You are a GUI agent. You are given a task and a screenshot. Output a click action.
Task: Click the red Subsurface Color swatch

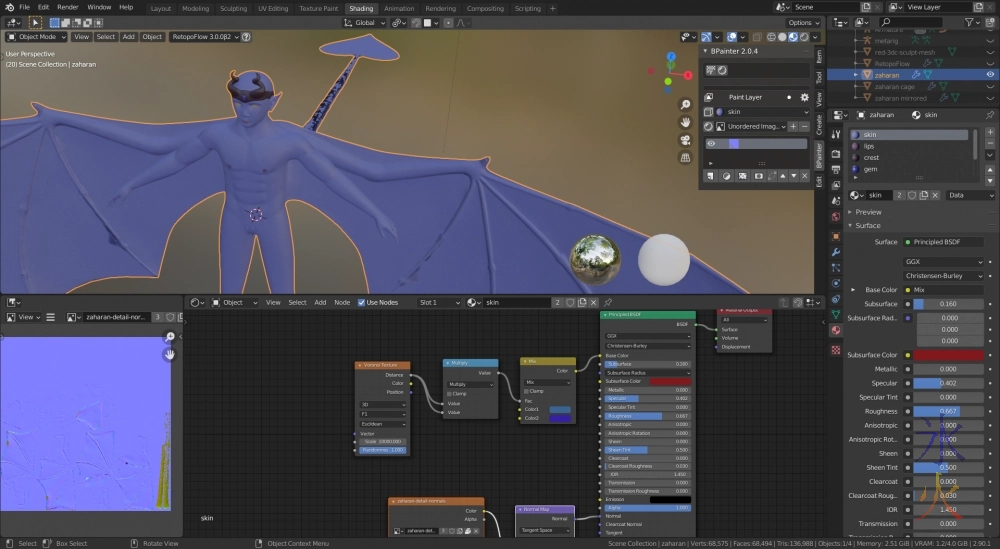click(x=947, y=355)
